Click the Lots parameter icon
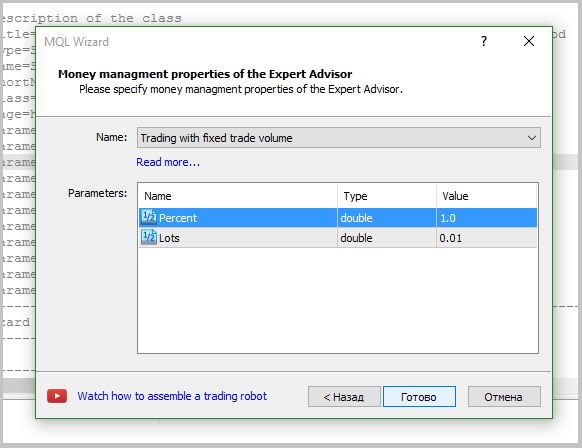The image size is (582, 448). [149, 237]
